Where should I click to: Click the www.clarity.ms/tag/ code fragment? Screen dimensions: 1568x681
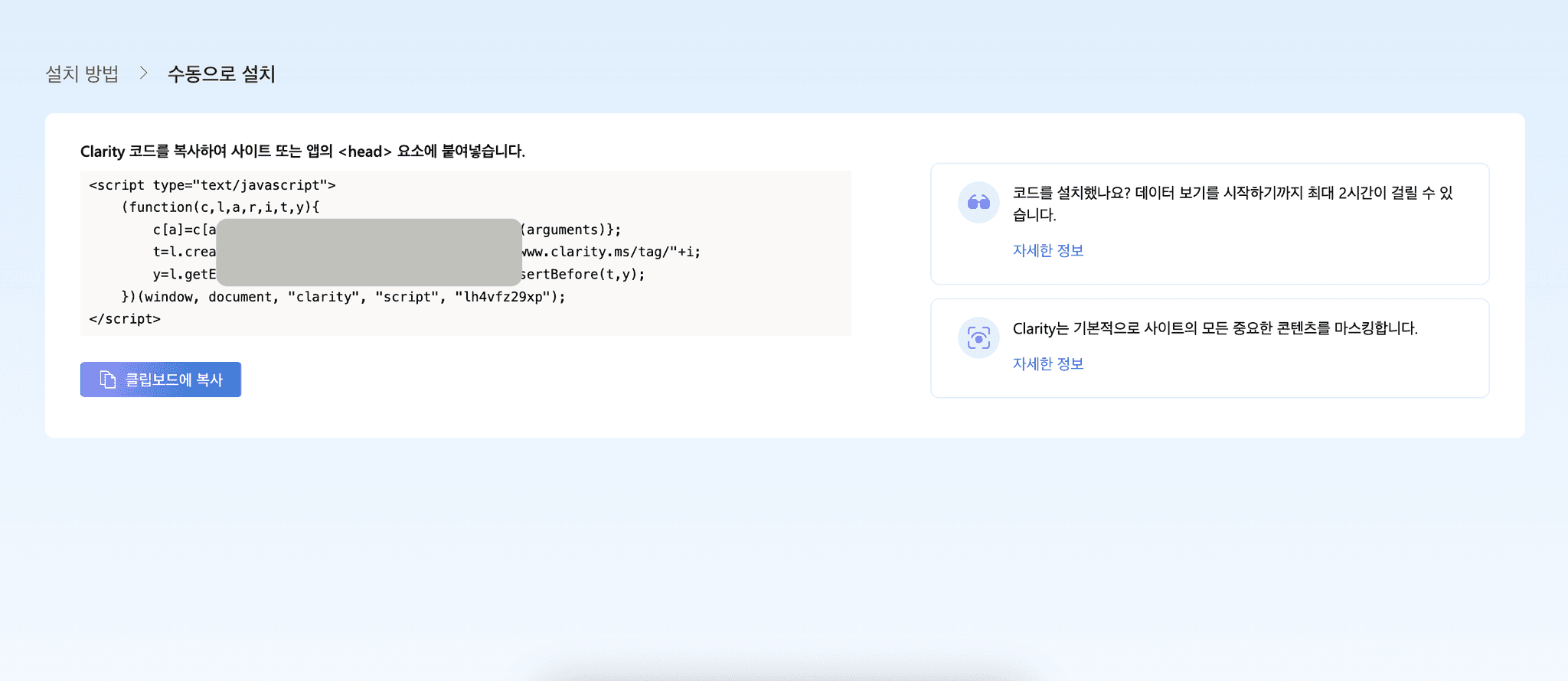click(611, 252)
